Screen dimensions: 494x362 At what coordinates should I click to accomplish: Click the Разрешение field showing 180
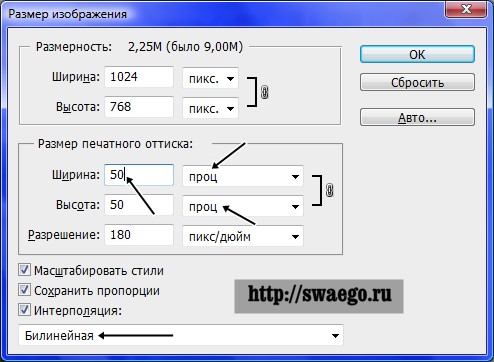139,235
